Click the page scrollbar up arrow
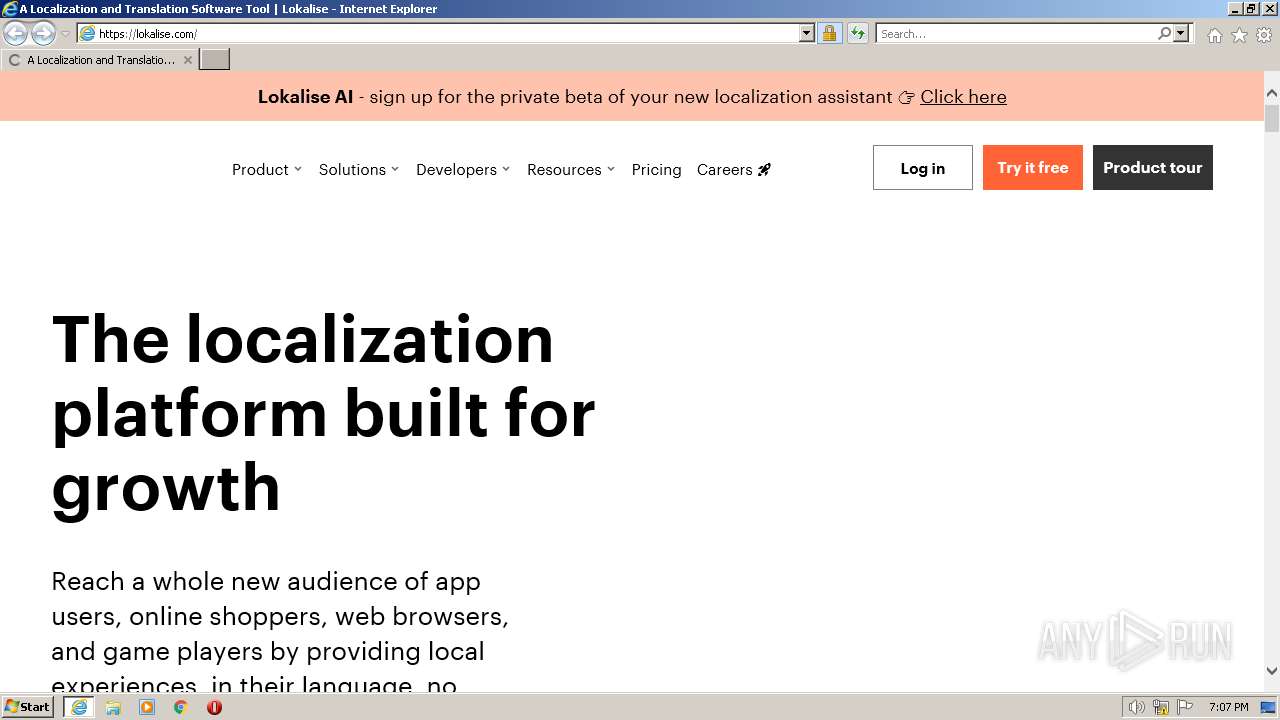Image resolution: width=1280 pixels, height=720 pixels. point(1272,93)
